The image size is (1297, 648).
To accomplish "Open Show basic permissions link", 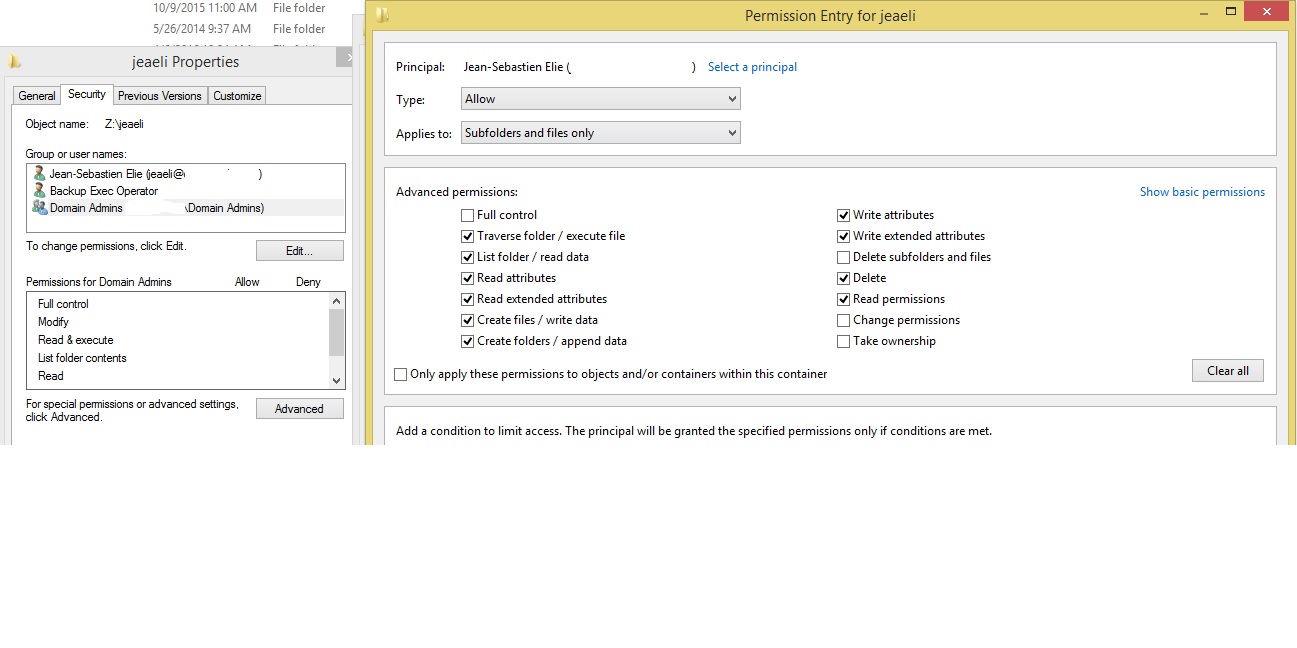I will pos(1202,191).
